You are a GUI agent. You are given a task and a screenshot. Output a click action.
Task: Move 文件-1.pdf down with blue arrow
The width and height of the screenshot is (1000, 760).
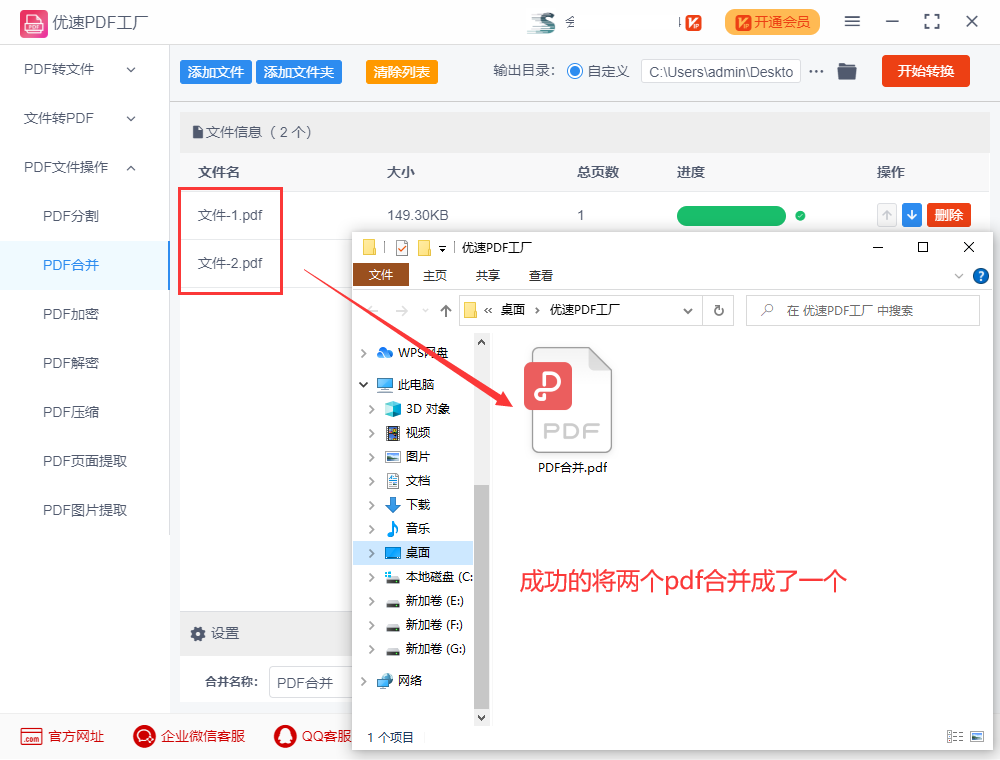[912, 216]
